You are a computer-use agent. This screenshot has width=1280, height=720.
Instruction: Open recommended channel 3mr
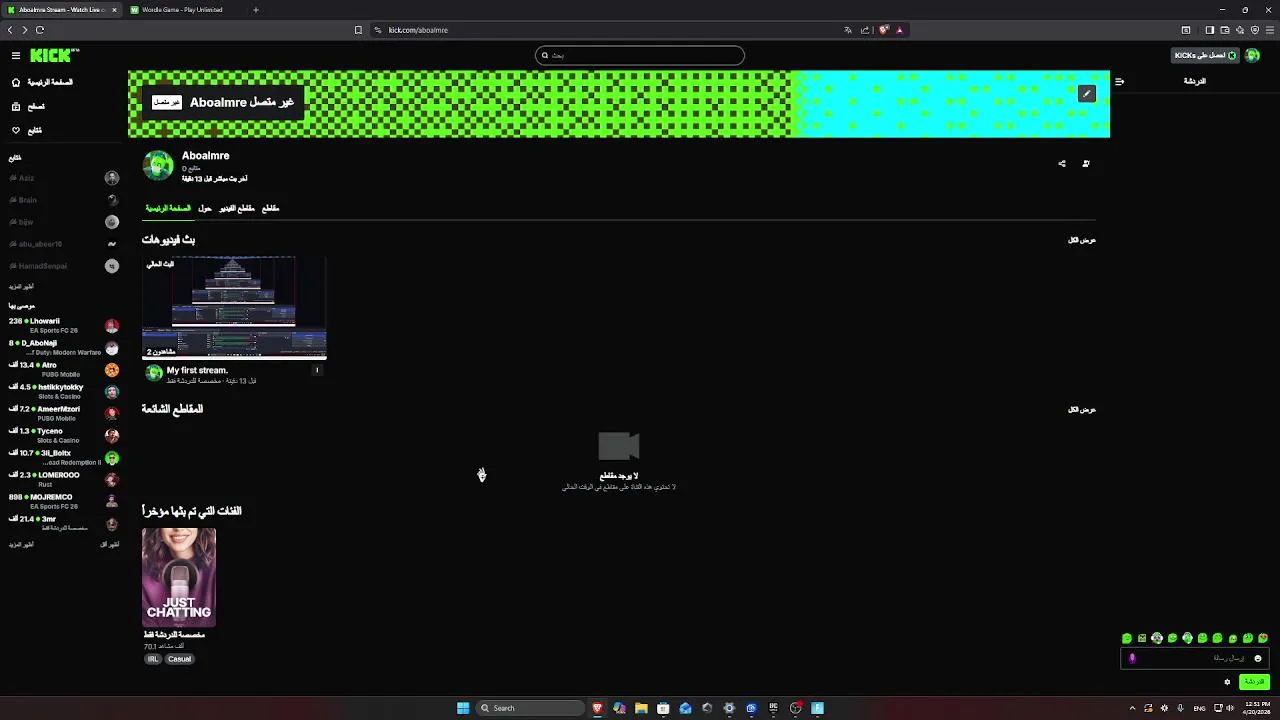[64, 523]
